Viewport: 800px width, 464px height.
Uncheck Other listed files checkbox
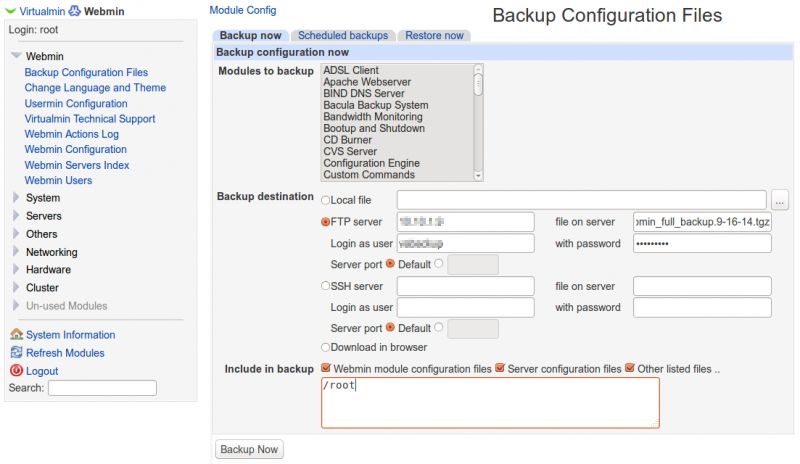(x=630, y=368)
